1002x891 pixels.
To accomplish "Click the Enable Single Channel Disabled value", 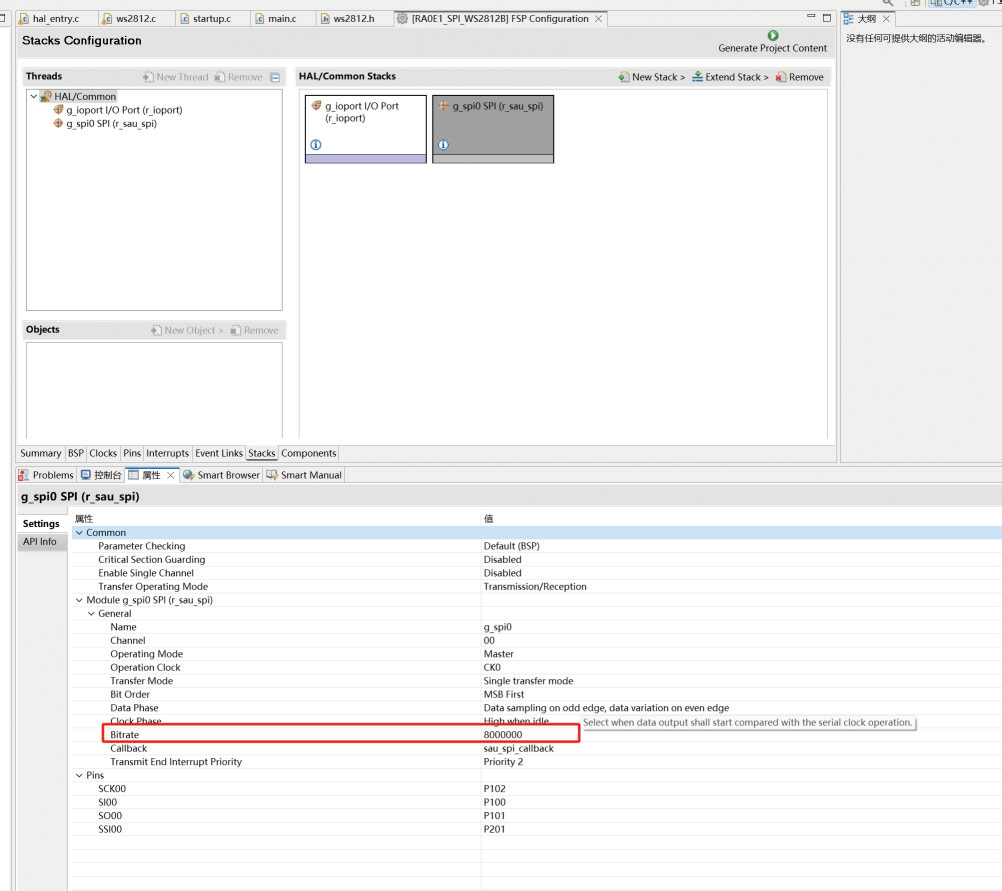I will tap(502, 573).
